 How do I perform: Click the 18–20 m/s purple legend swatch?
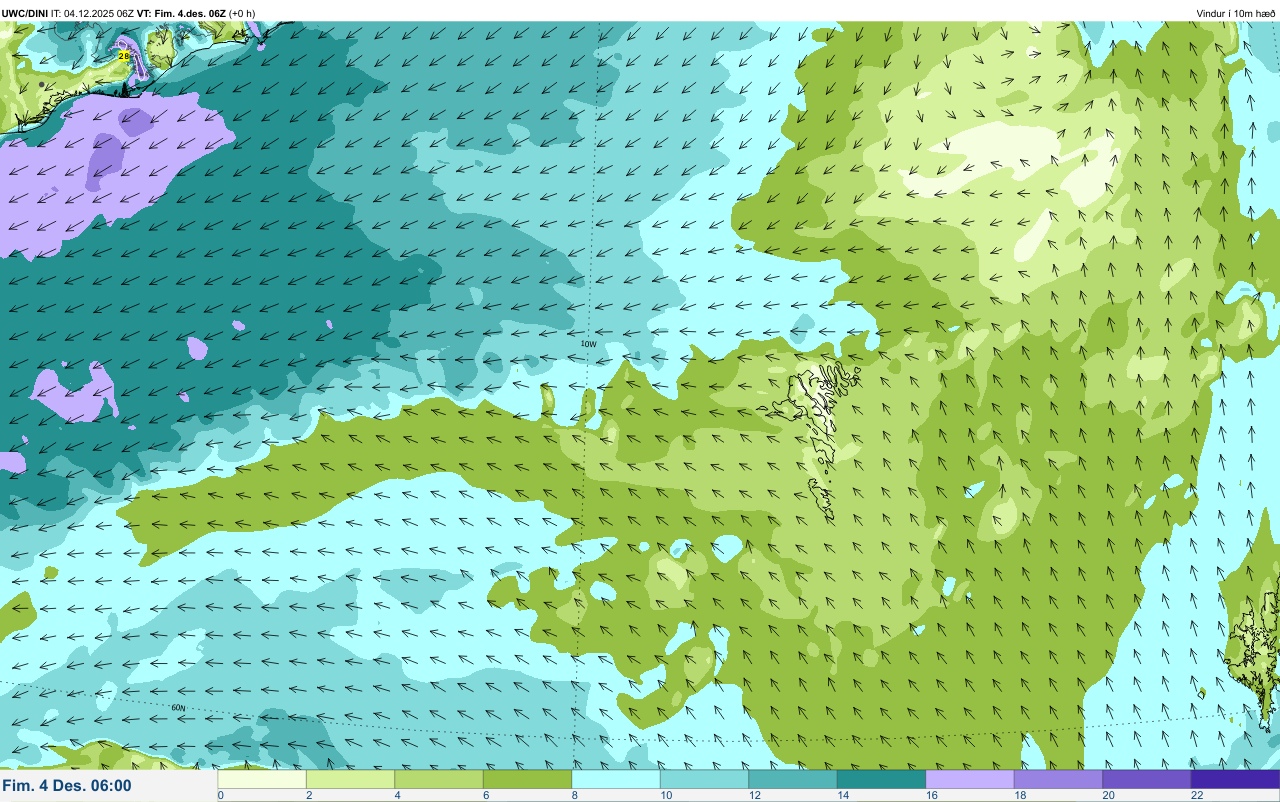click(x=1058, y=779)
